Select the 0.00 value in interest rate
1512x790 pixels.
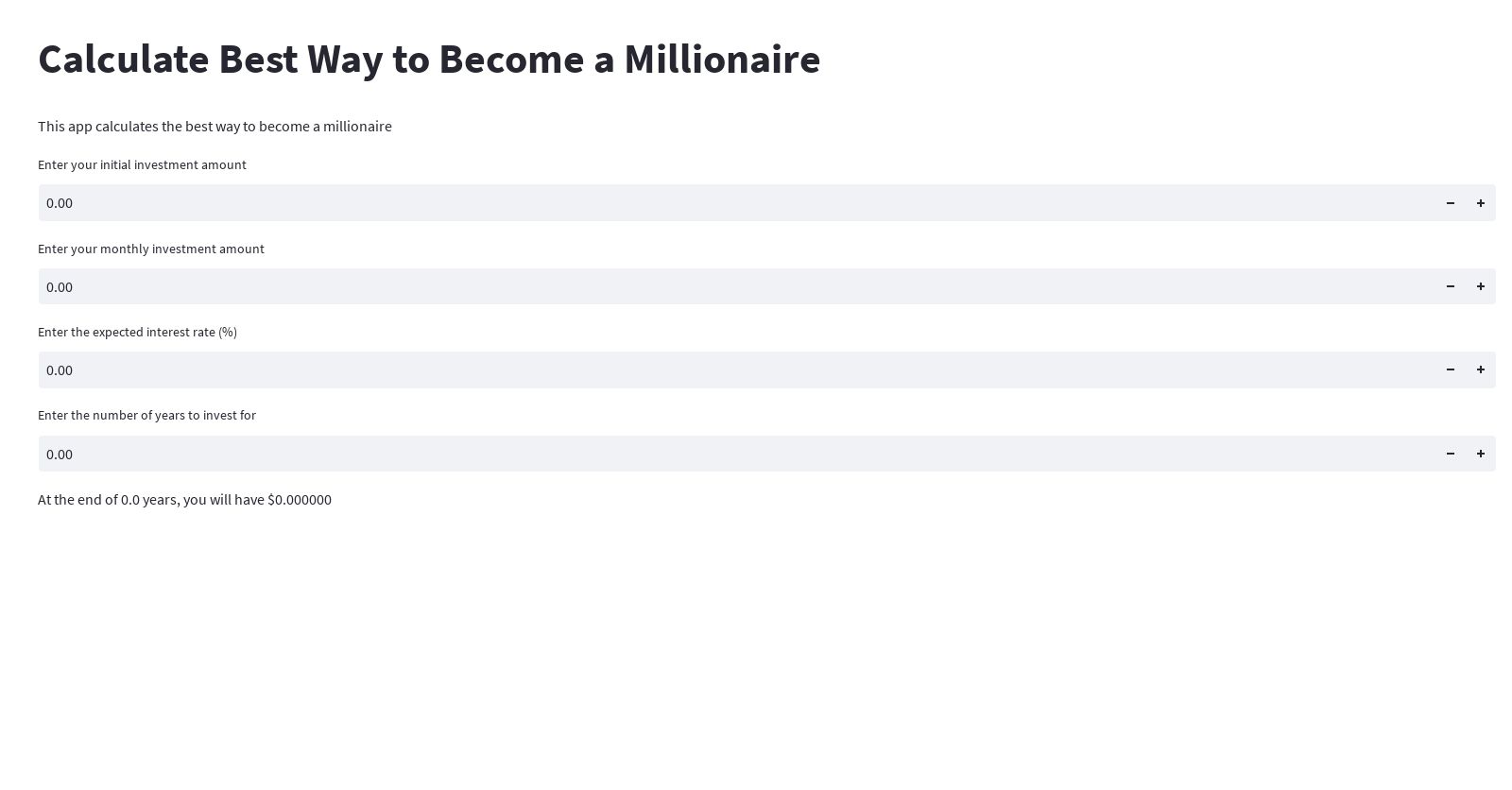point(60,369)
